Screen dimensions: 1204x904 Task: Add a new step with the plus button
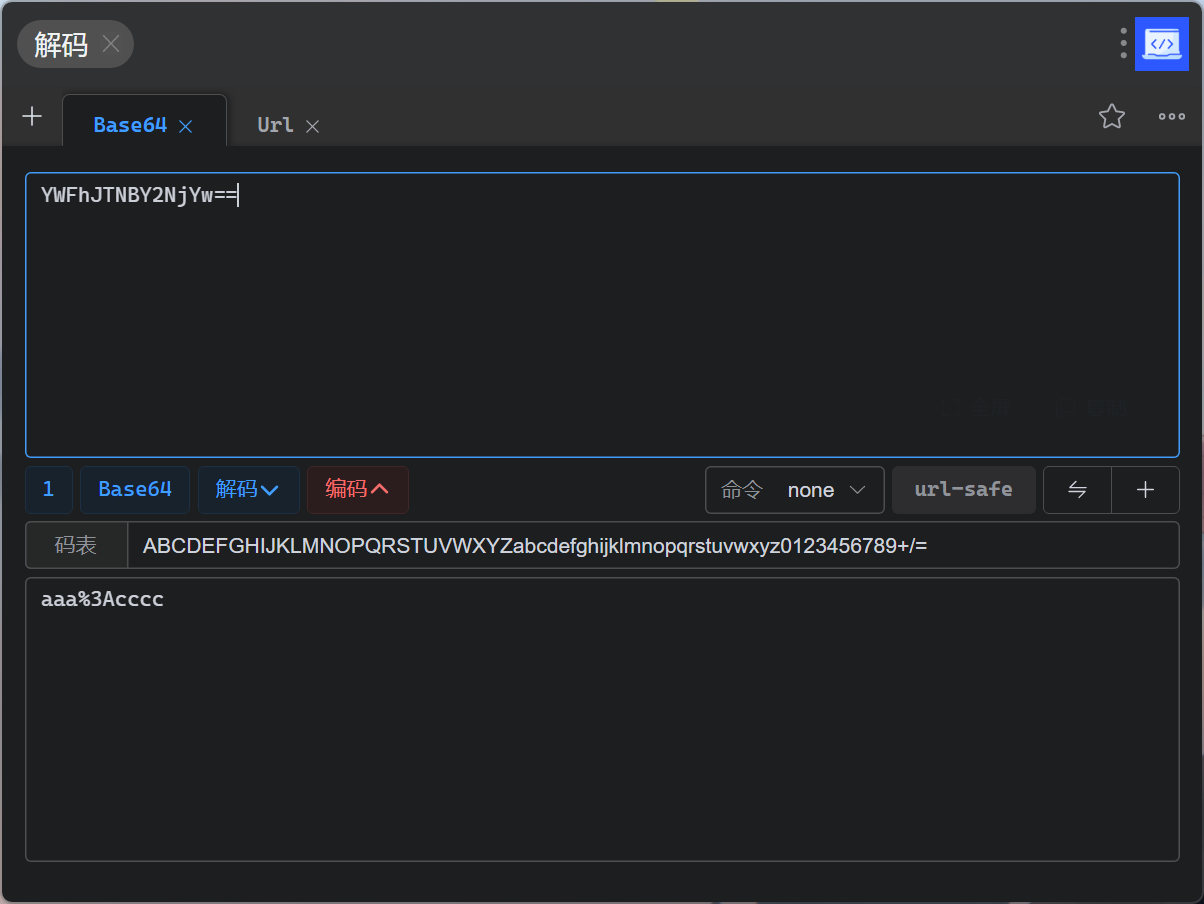[x=1146, y=490]
